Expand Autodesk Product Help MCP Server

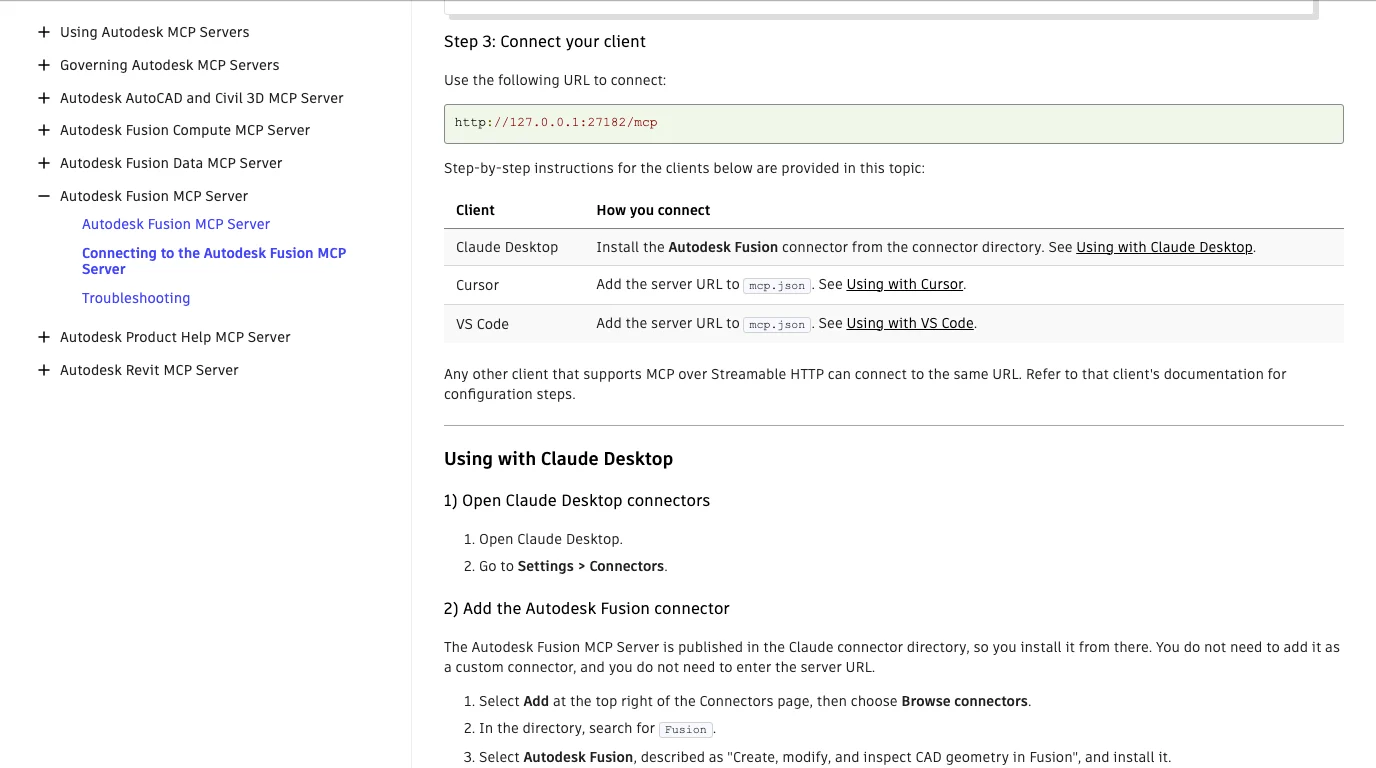tap(43, 337)
